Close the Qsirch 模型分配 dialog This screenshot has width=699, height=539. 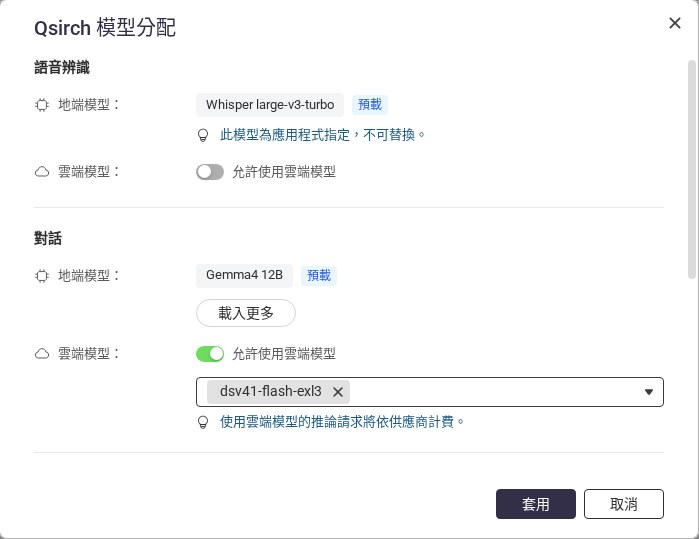pyautogui.click(x=674, y=23)
